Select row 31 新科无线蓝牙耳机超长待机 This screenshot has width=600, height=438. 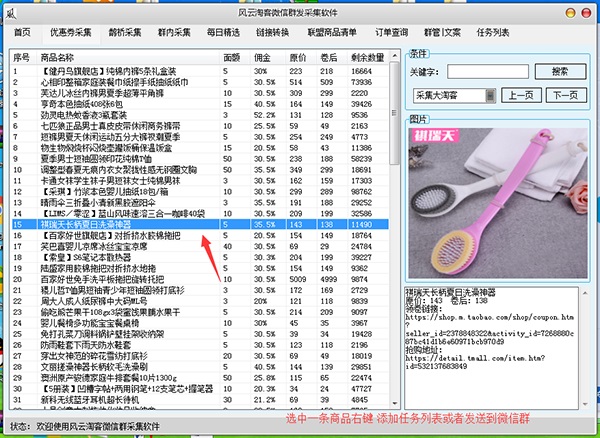click(199, 400)
